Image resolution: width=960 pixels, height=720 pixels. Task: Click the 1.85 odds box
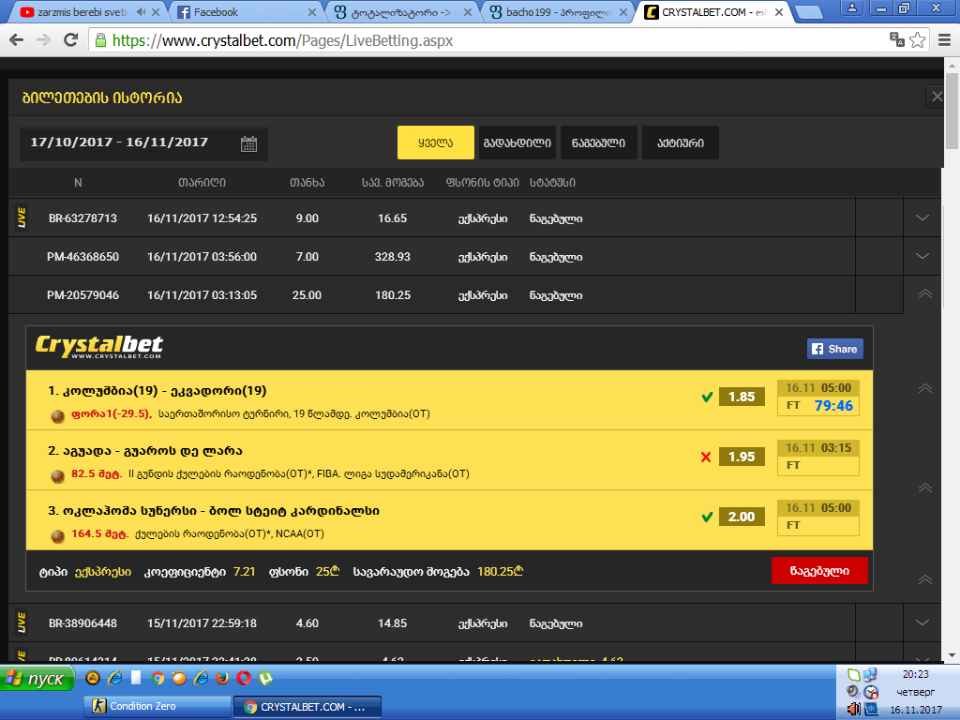point(741,397)
